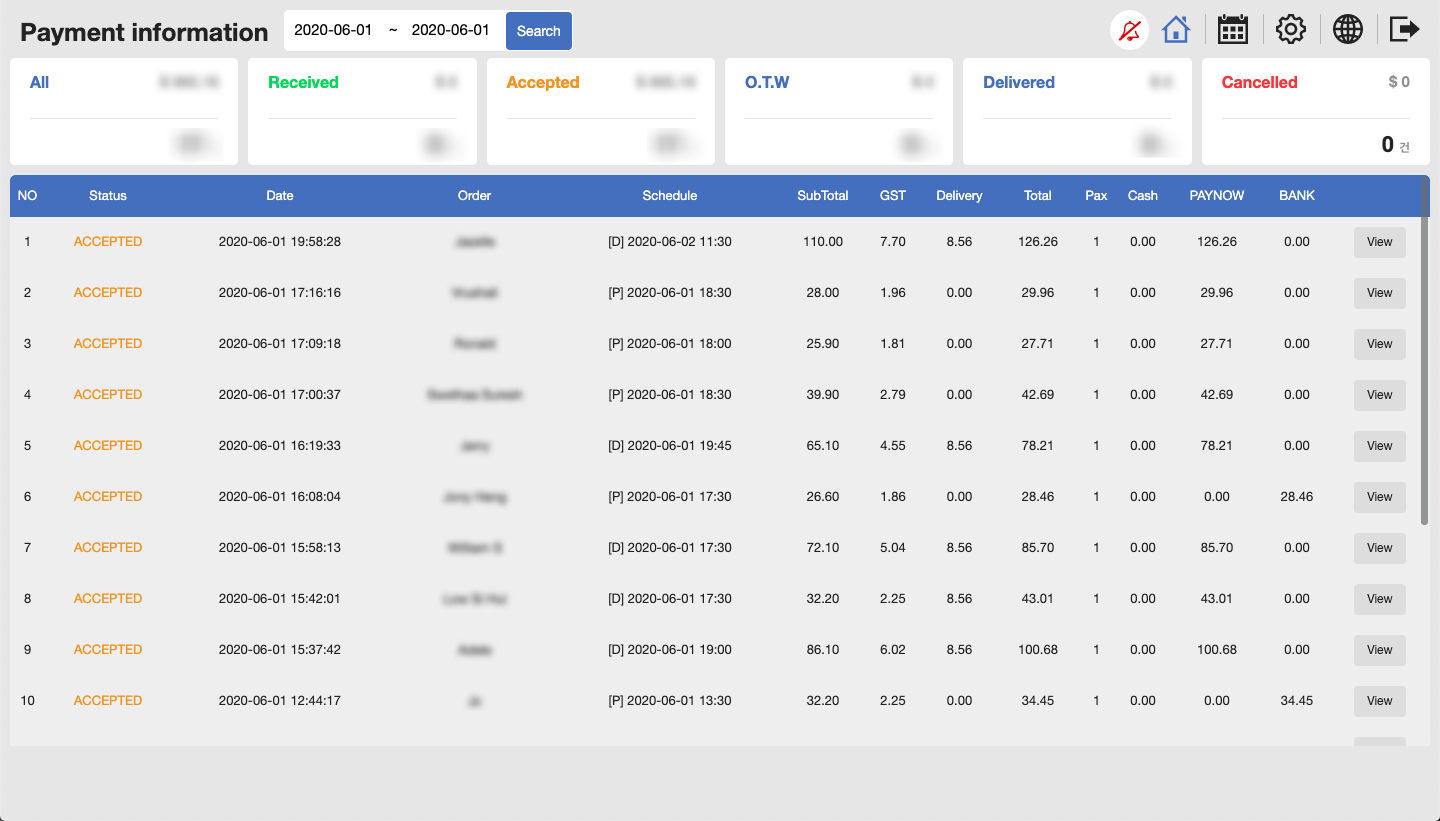1440x821 pixels.
Task: Click the ACCEPTED status label on row 5
Action: pyautogui.click(x=108, y=445)
